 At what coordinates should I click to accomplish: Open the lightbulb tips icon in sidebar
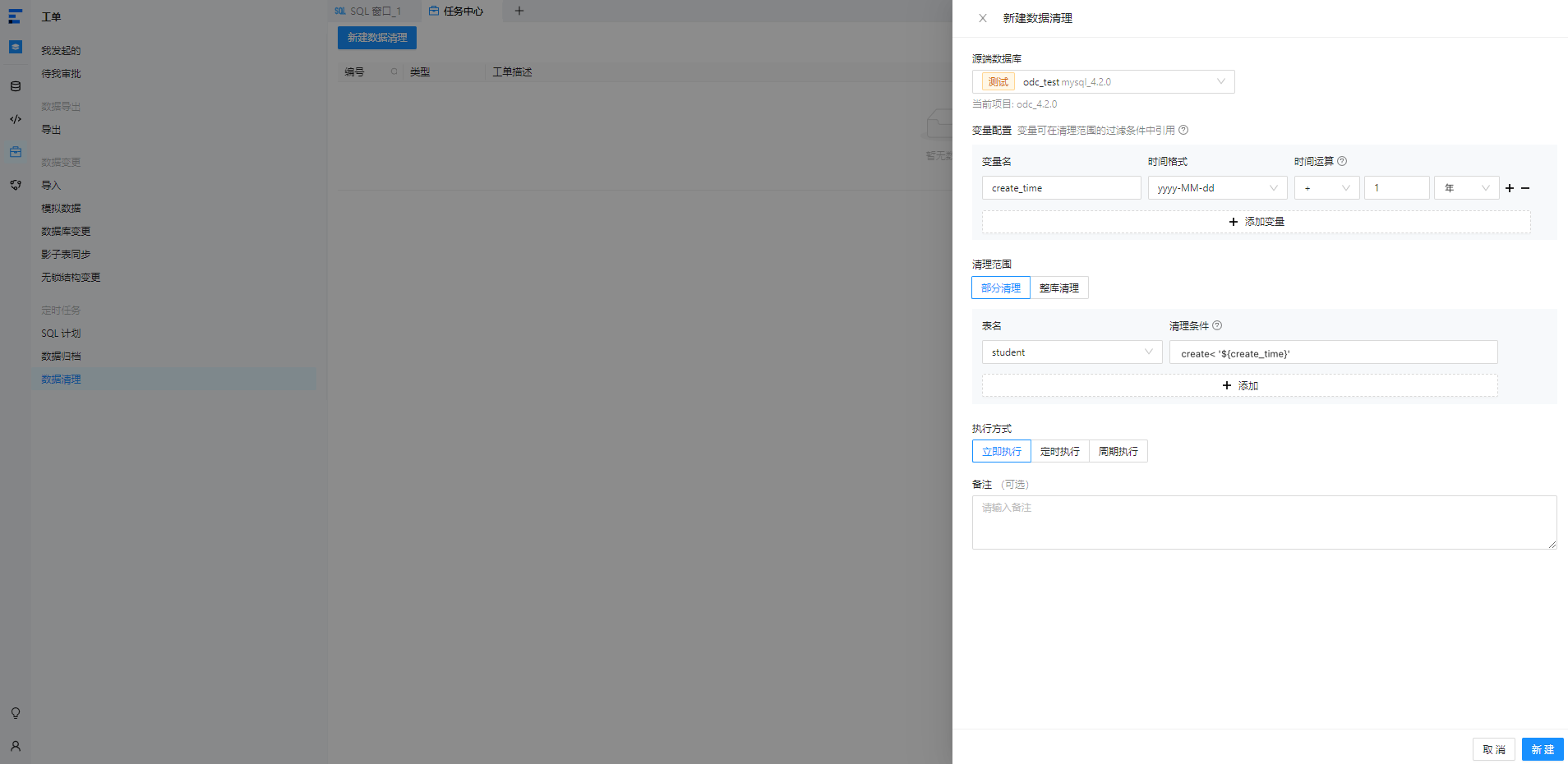coord(16,713)
